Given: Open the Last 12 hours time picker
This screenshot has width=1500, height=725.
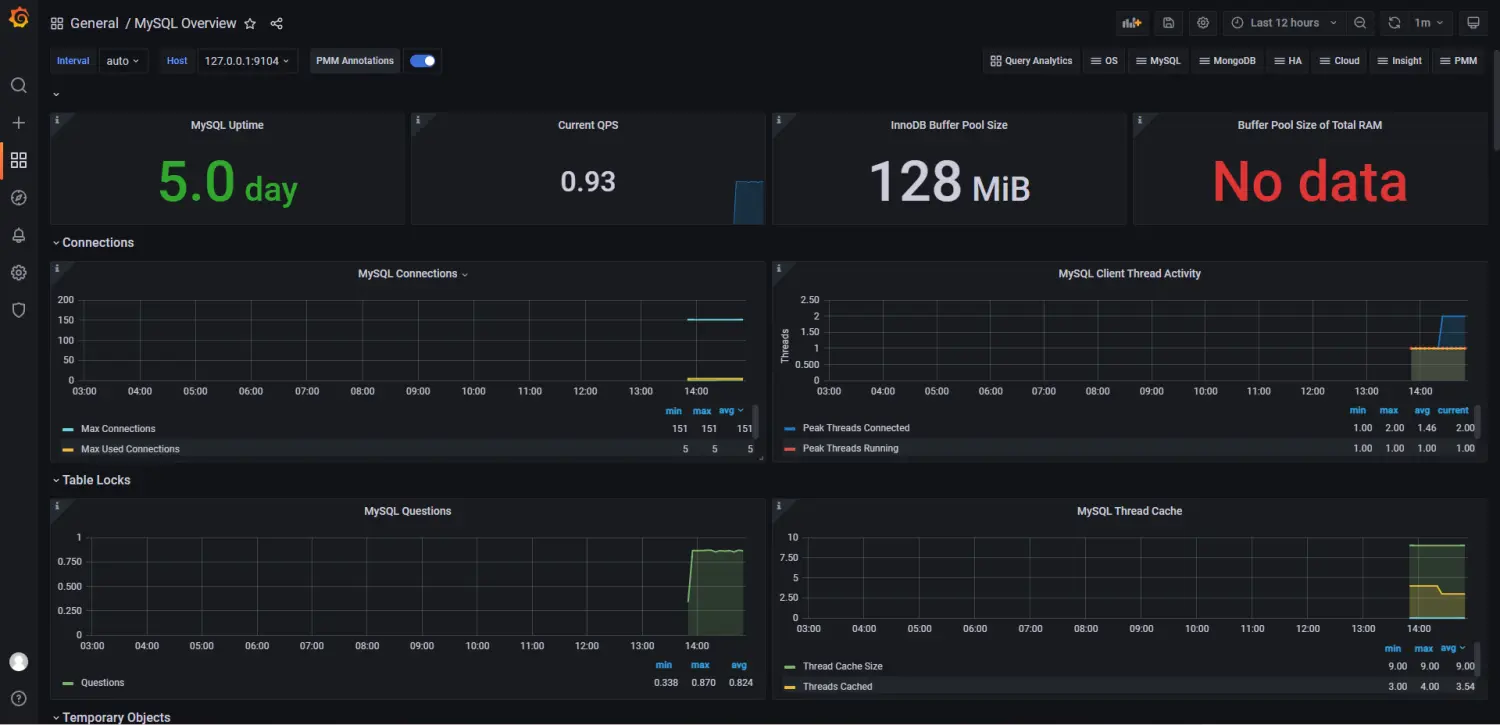Looking at the screenshot, I should [1284, 23].
